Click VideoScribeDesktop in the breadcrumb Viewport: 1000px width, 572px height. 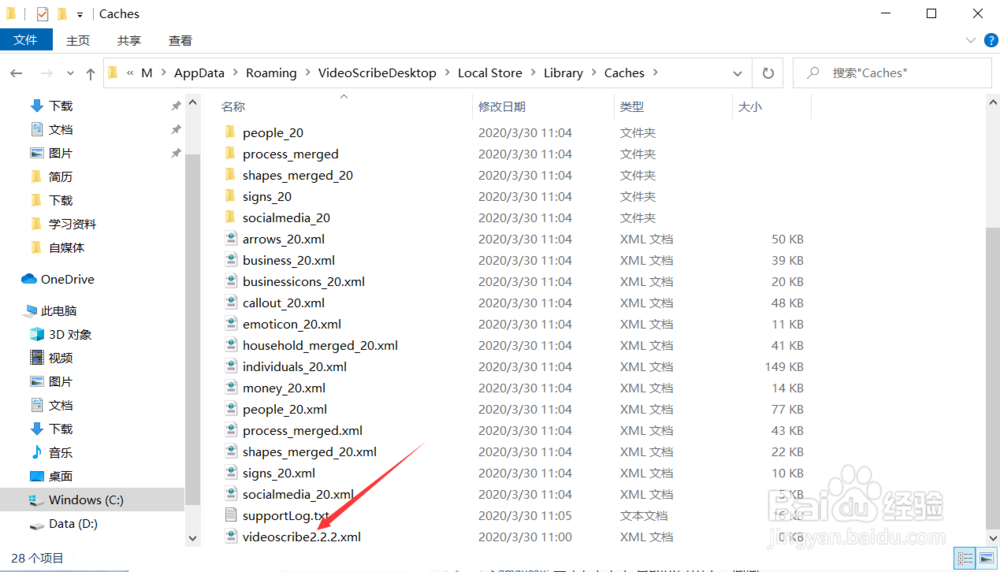pos(377,73)
